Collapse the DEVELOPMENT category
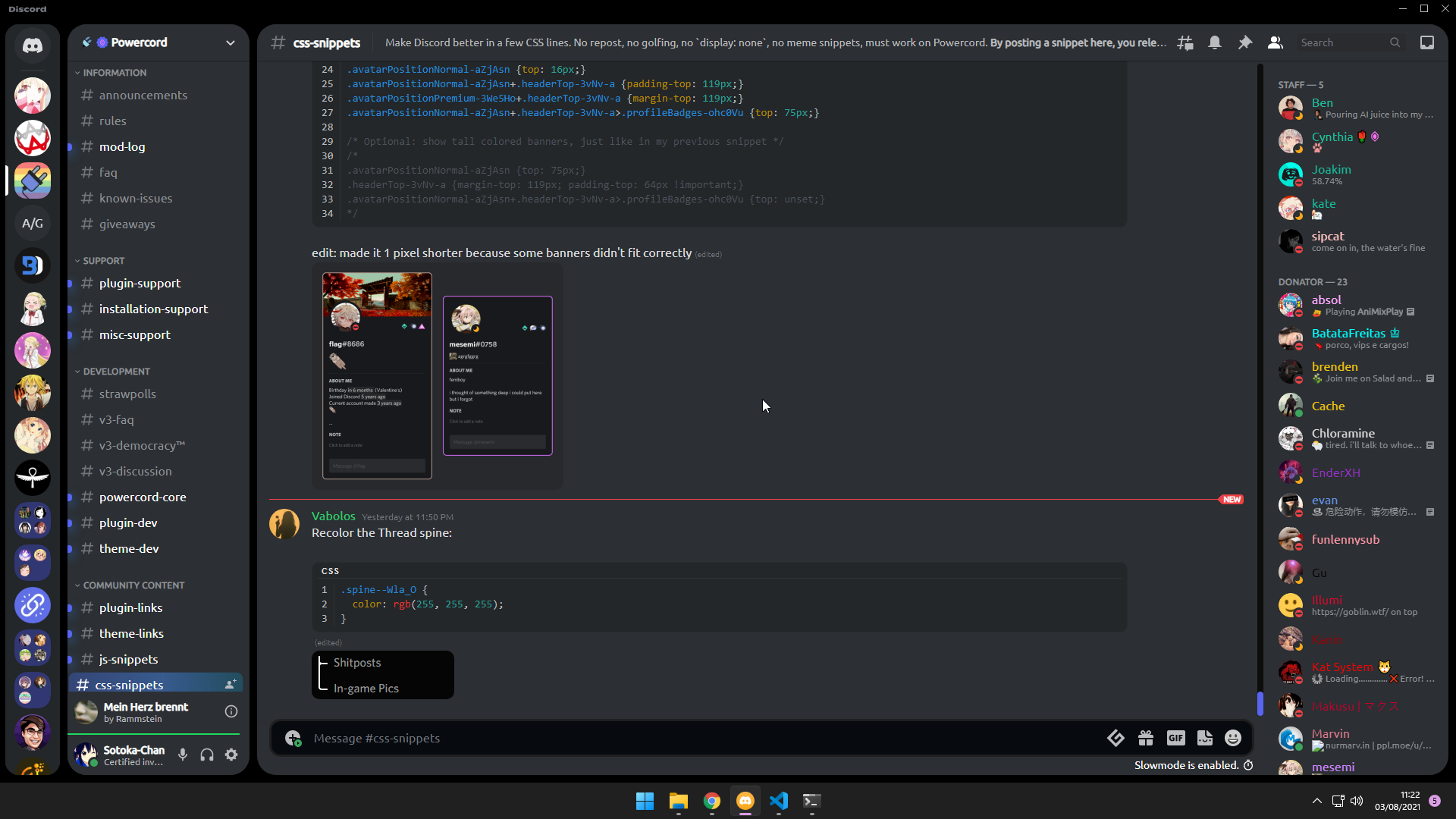Screen dimensions: 1456x819 click(115, 372)
